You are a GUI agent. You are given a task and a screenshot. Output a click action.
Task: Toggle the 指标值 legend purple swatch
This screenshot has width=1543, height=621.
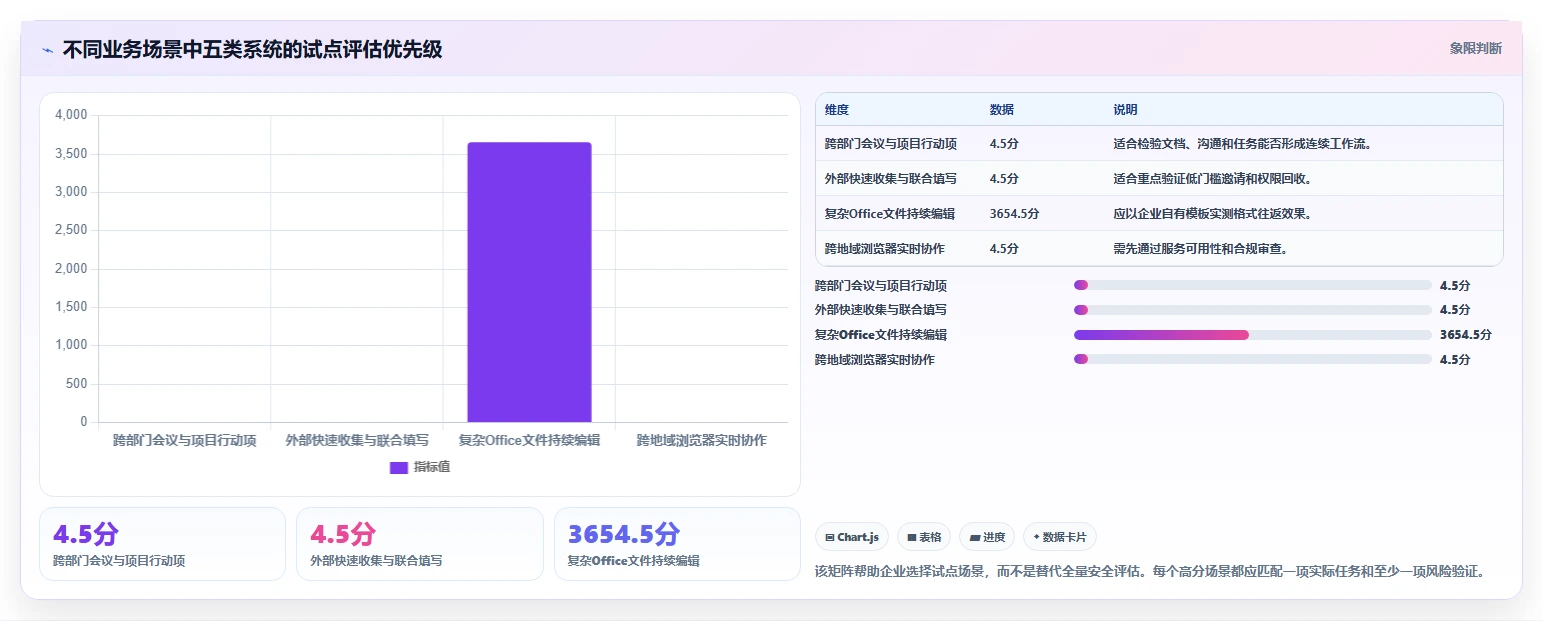click(399, 467)
